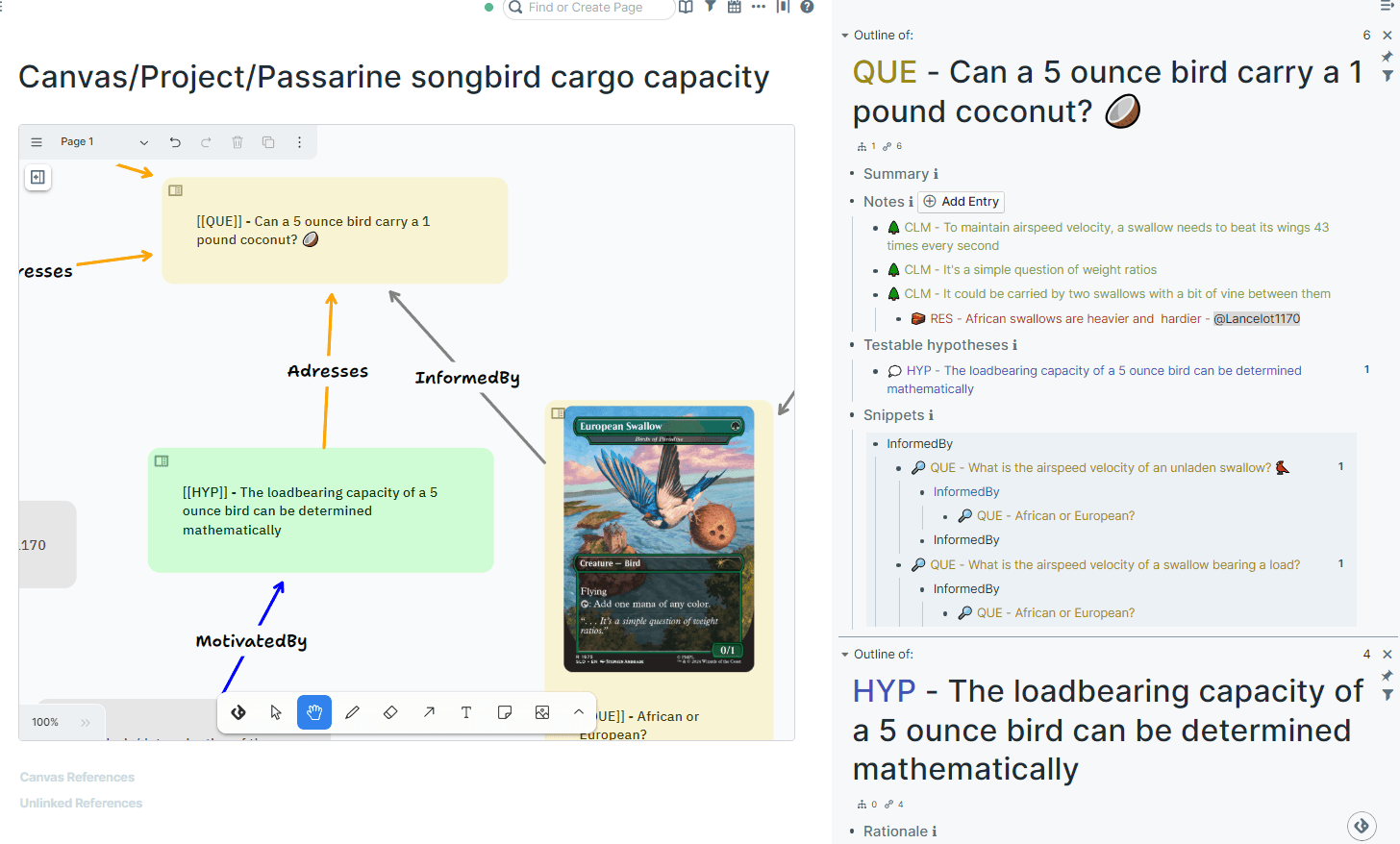Toggle the canvas left drawer panel

click(37, 177)
